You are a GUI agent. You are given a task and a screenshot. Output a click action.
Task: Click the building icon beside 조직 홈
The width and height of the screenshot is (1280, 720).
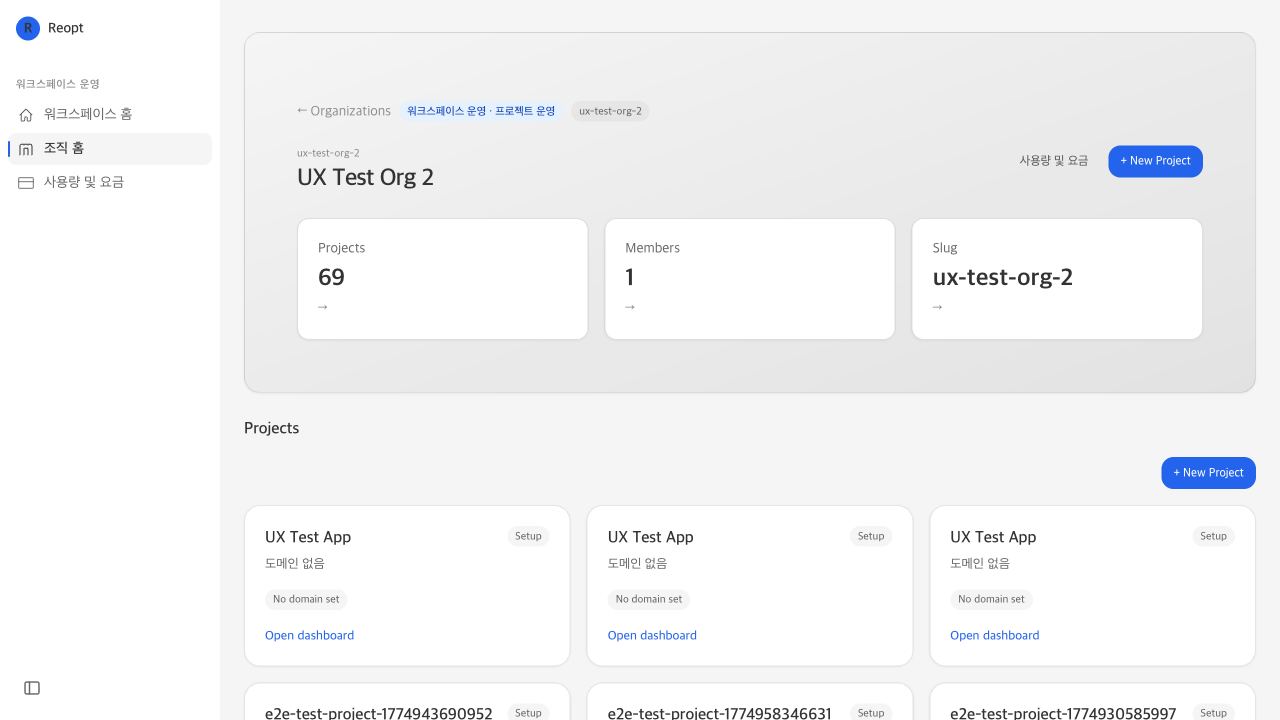point(26,149)
